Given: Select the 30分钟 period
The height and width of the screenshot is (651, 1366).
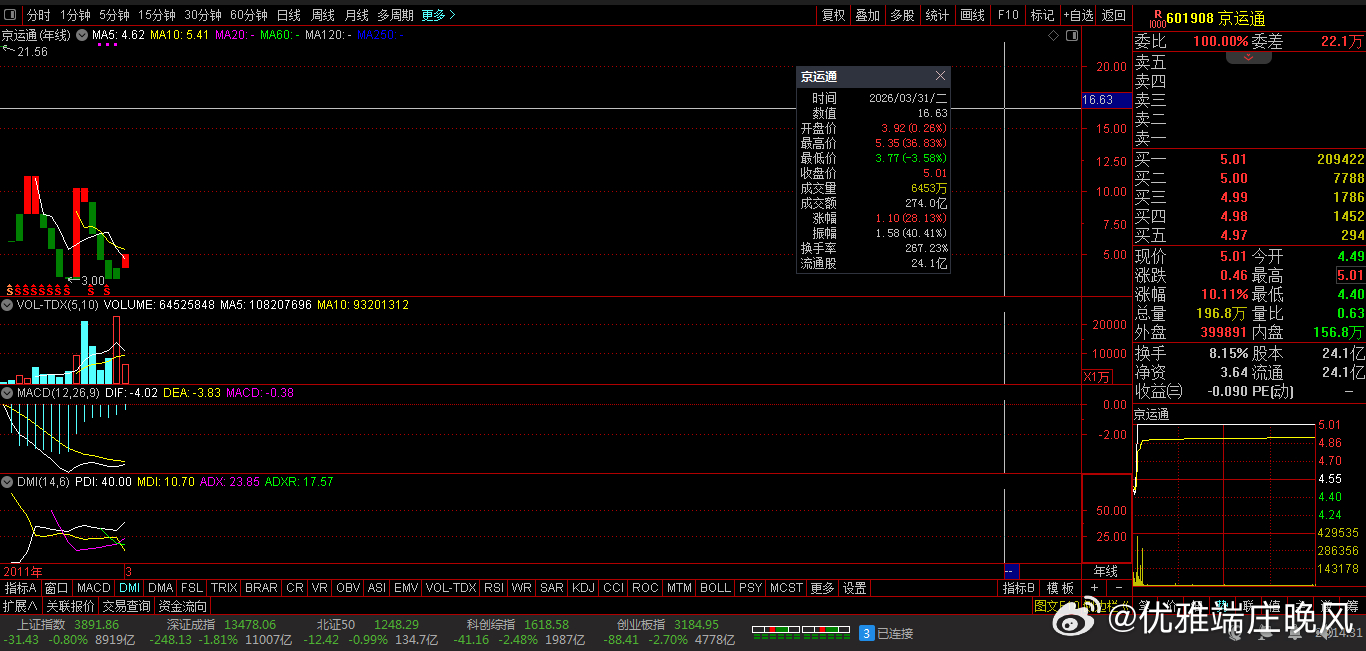Looking at the screenshot, I should tap(203, 15).
